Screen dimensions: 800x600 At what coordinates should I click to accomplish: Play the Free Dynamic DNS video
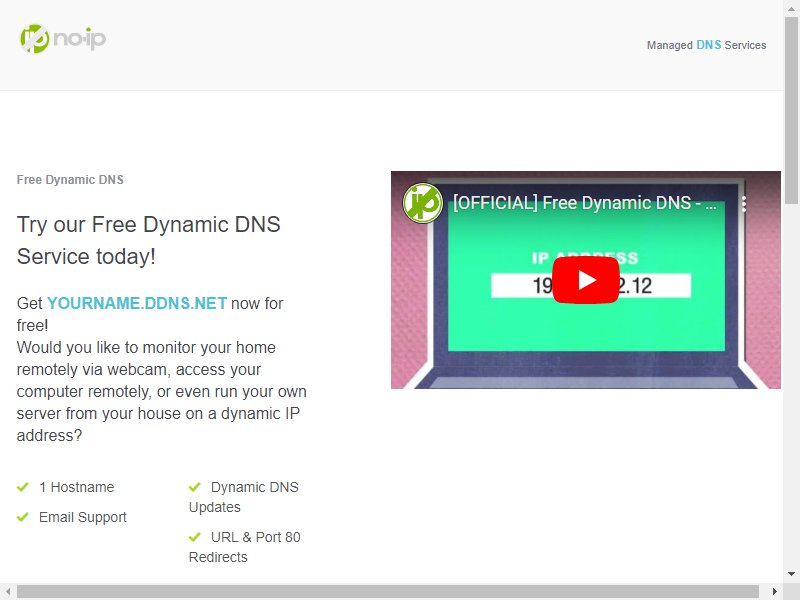point(586,280)
